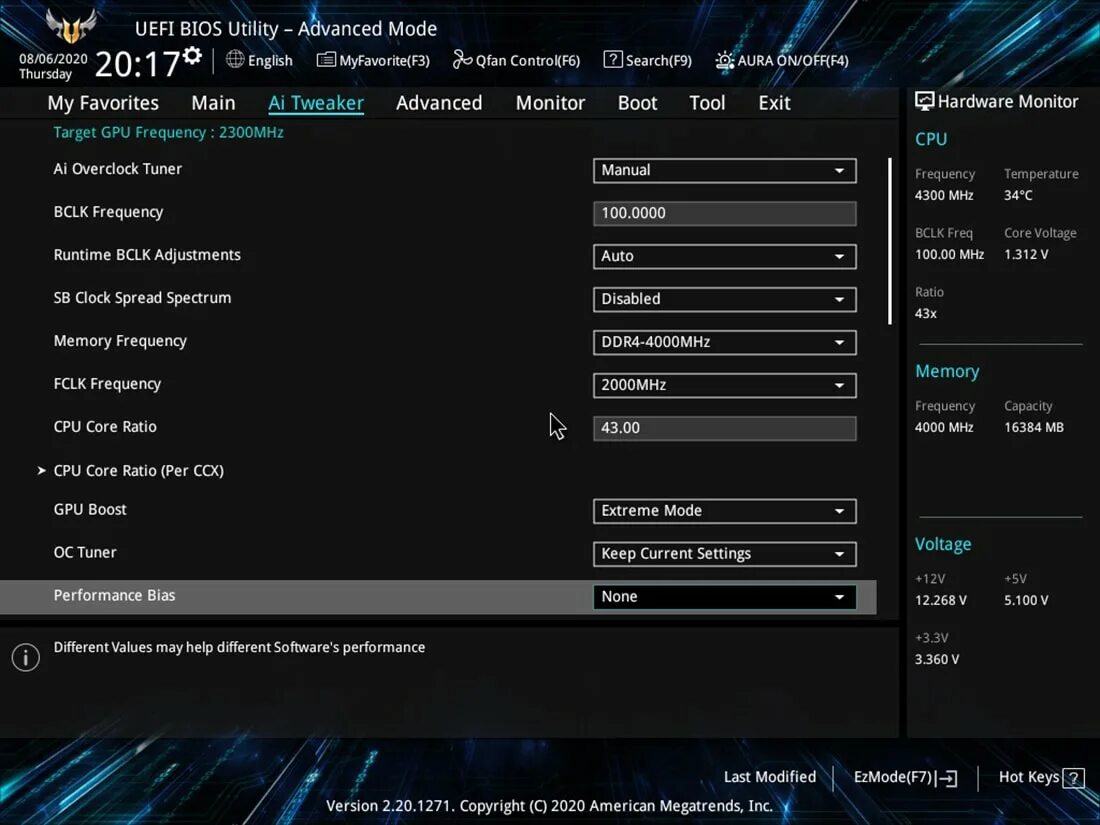Click the +5V 5.100 V reading
The image size is (1100, 825).
[x=1026, y=601]
